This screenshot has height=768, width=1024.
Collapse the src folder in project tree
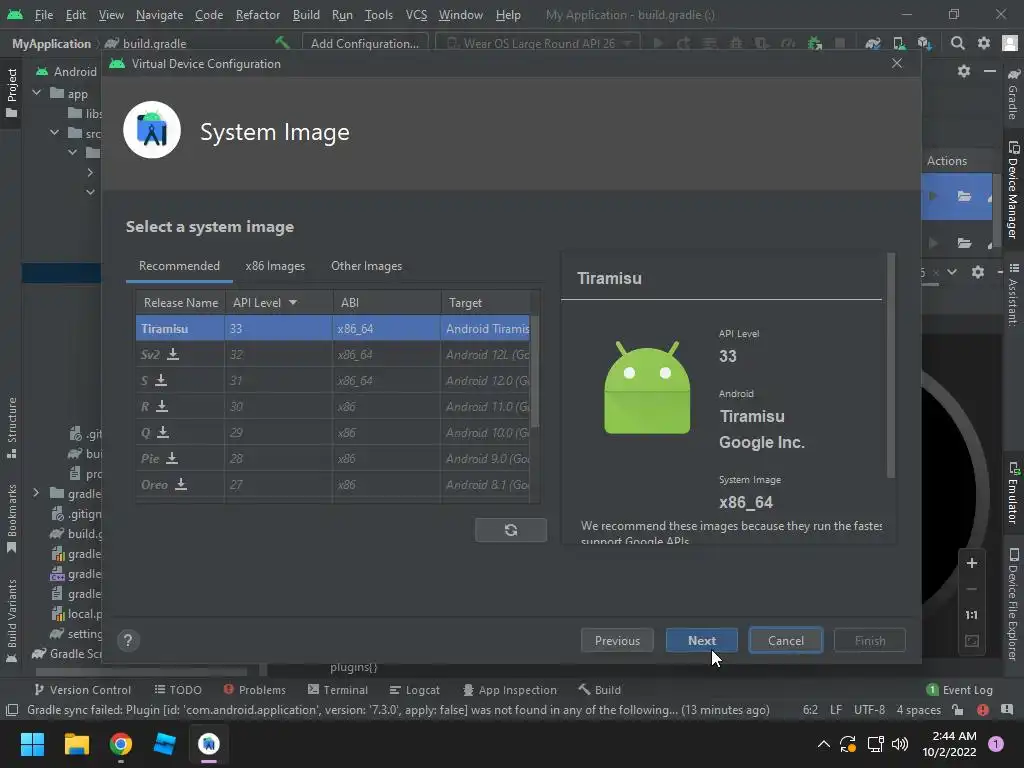[55, 133]
